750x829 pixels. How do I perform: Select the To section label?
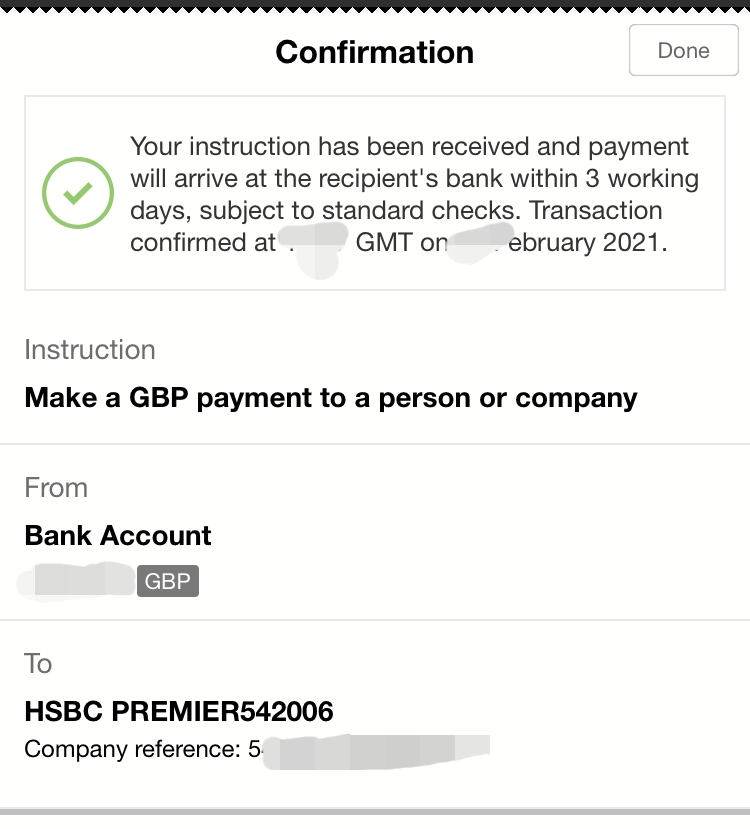(38, 664)
